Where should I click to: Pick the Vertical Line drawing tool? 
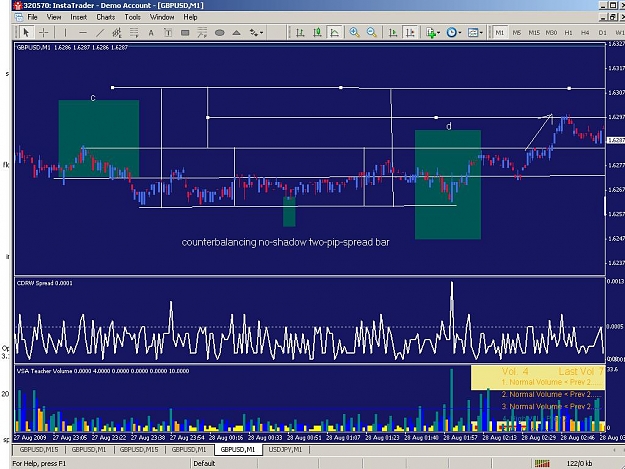pyautogui.click(x=65, y=33)
